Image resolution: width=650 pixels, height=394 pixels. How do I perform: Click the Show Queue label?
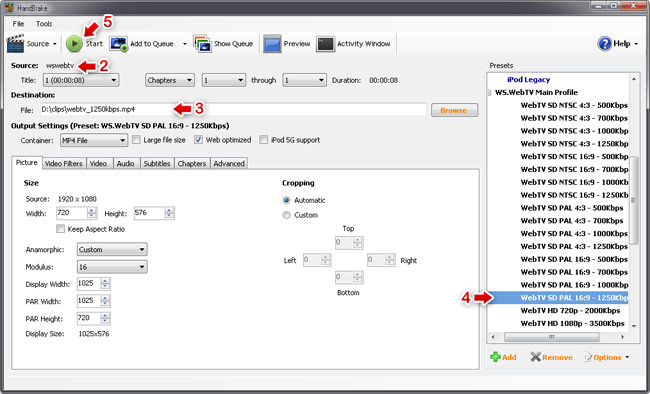click(x=233, y=44)
